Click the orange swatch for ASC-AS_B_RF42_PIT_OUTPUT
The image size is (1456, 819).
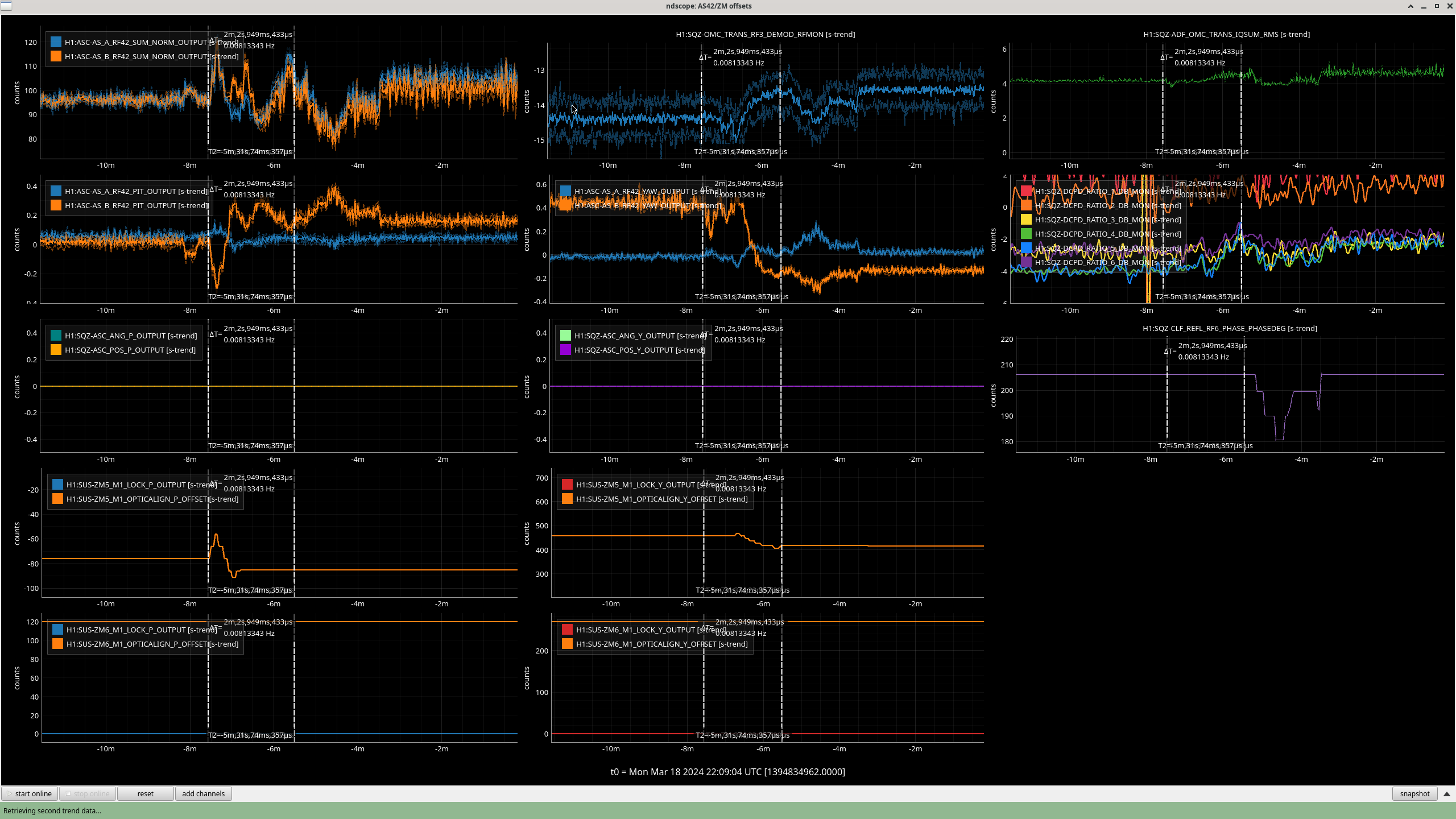coord(56,205)
